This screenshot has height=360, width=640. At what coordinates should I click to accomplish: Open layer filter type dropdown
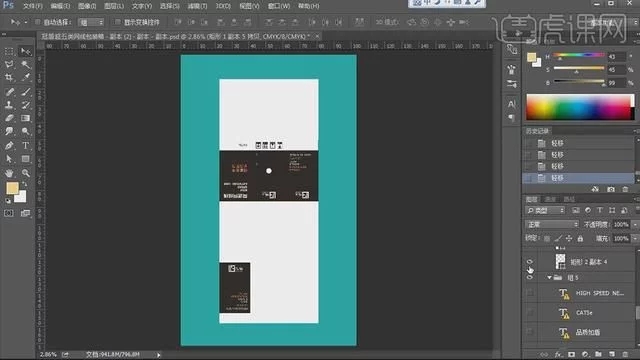click(545, 210)
